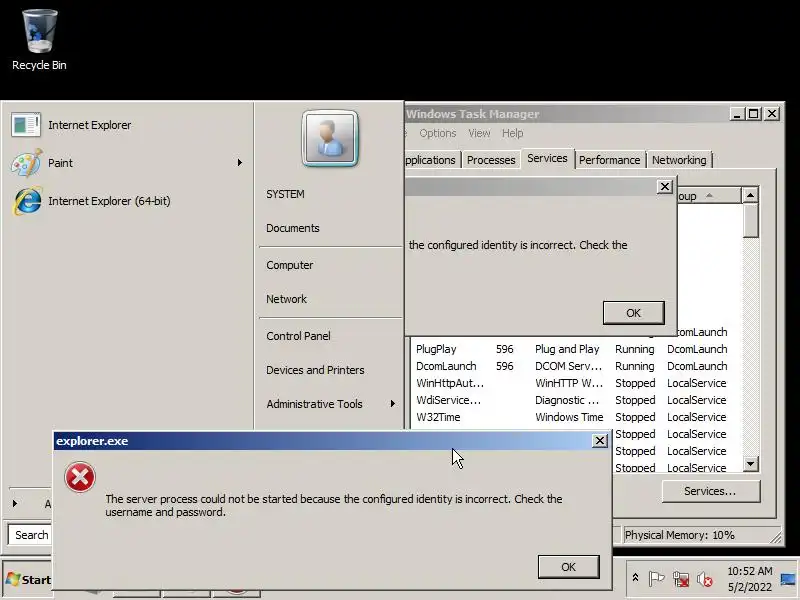This screenshot has height=600, width=800.
Task: Click the Plug and Play description cell
Action: [x=567, y=349]
